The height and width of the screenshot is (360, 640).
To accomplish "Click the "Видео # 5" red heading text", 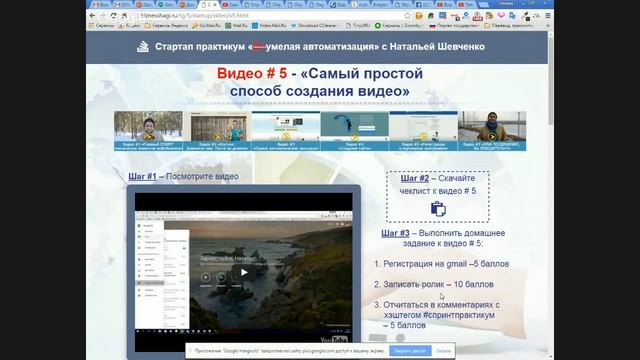I will coord(252,73).
